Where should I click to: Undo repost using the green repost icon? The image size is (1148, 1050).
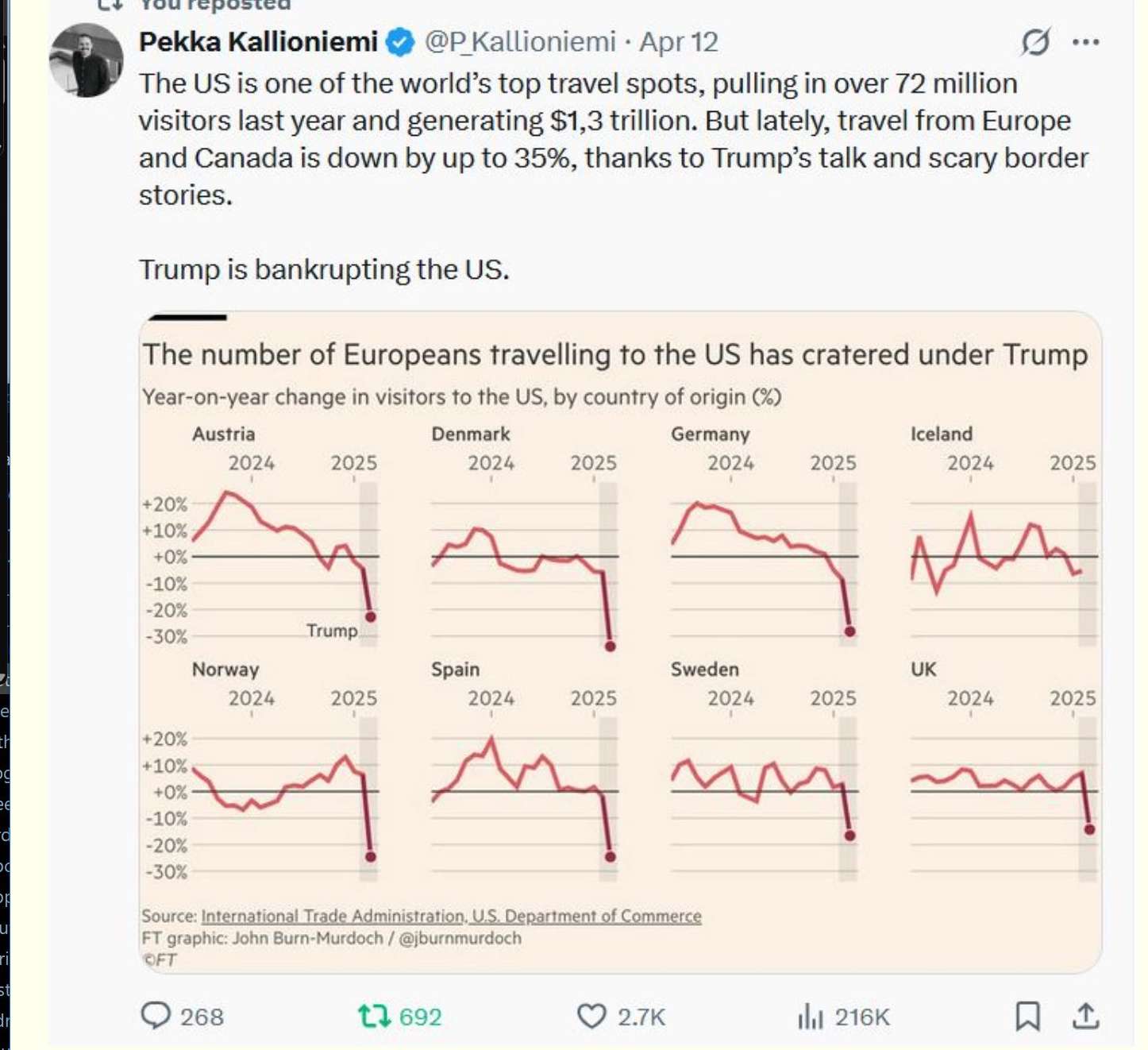point(374,1016)
